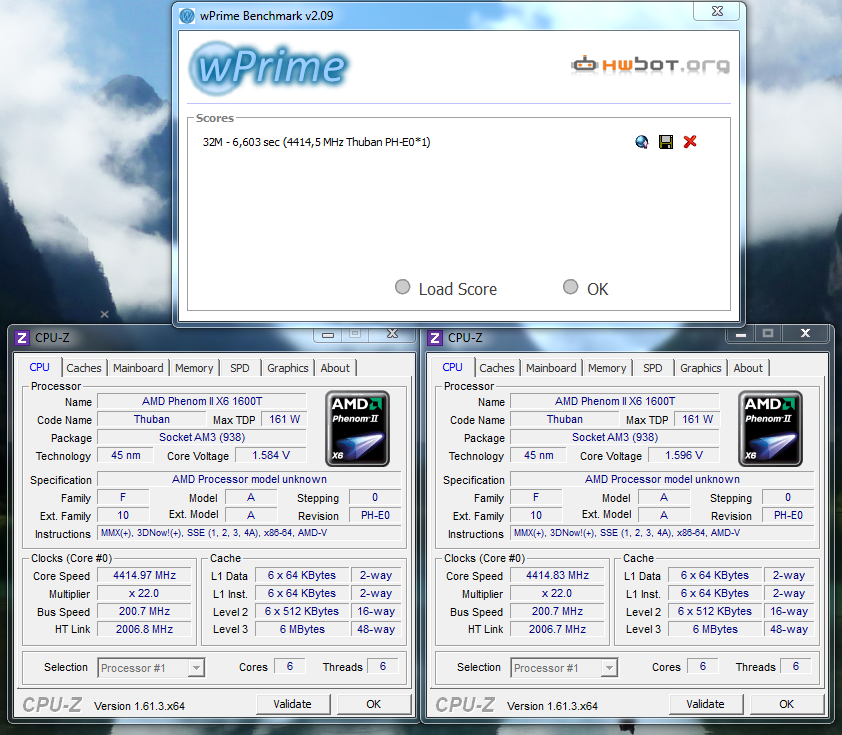Click Max TDP 161 W in right CPU-Z
This screenshot has height=735, width=842.
[698, 419]
